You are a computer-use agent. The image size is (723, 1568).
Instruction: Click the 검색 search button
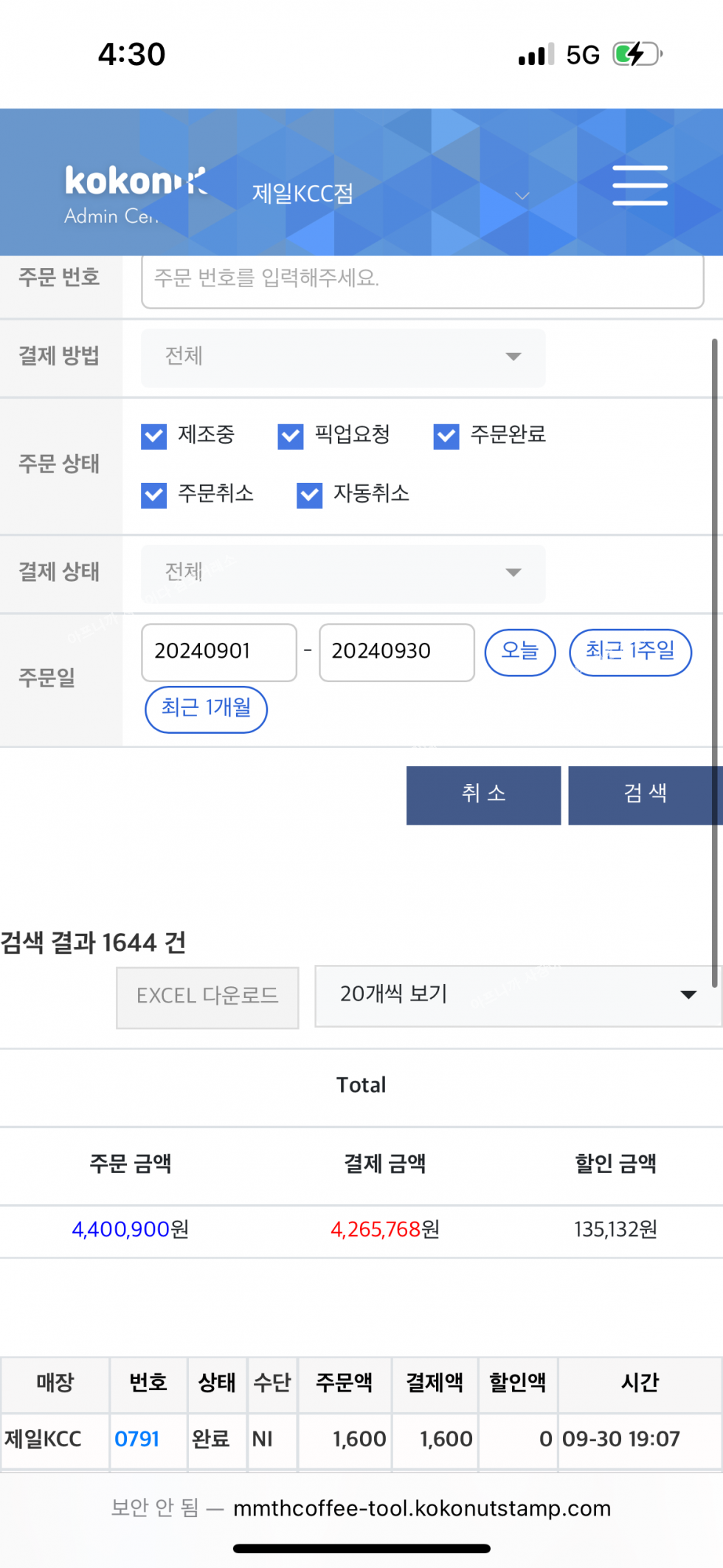click(x=645, y=794)
